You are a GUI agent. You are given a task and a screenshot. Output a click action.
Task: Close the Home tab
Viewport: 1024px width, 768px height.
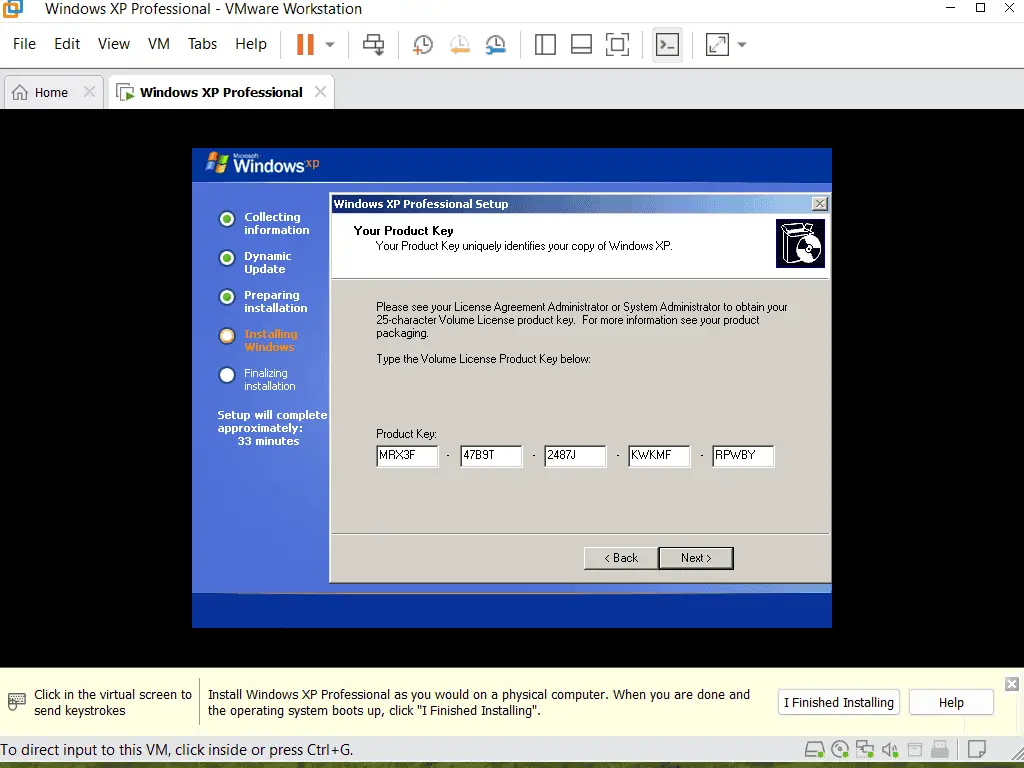(89, 92)
